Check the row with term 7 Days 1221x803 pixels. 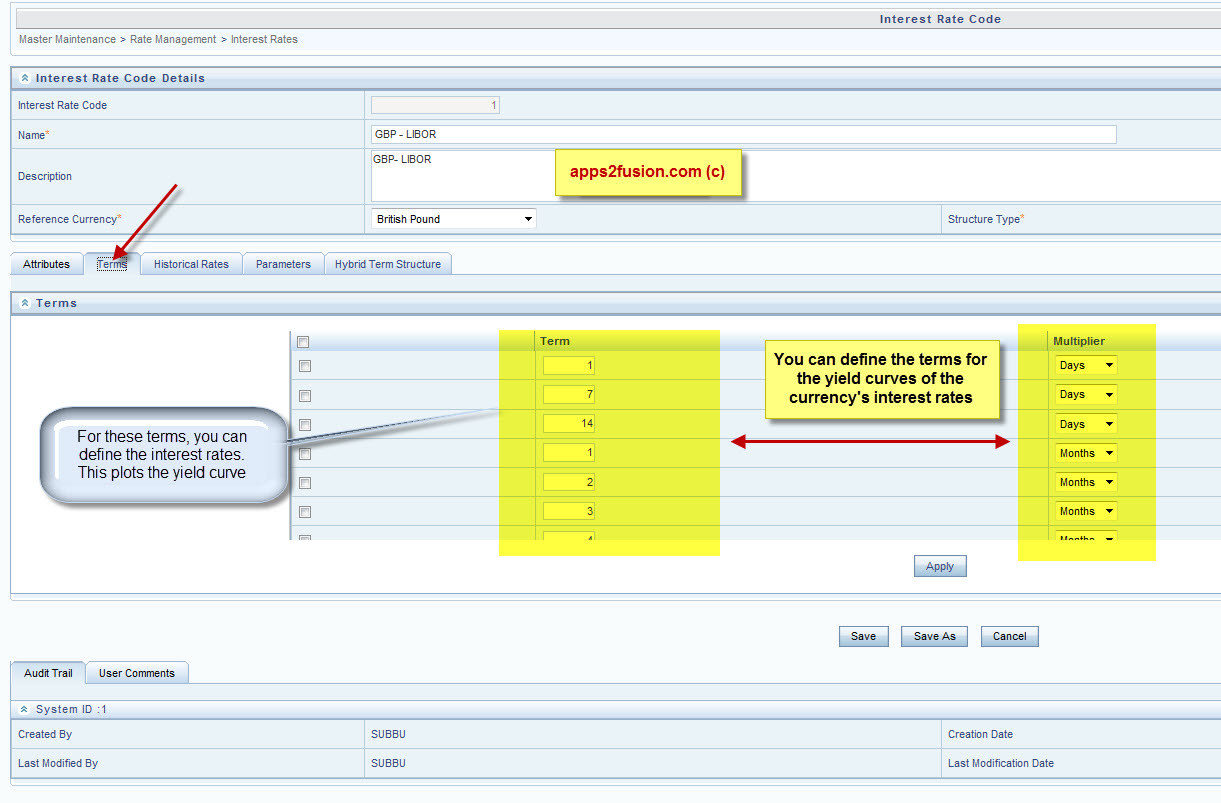[x=305, y=395]
